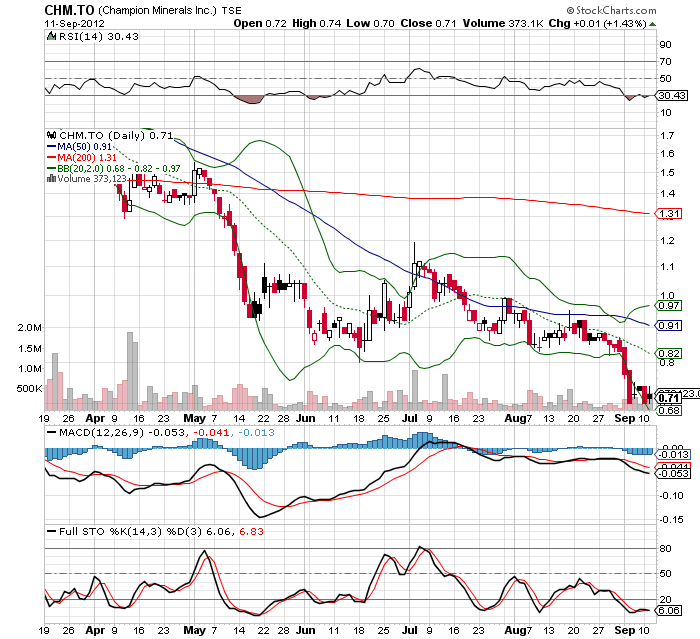Click the RSI axis label 90
Viewport: 700px width, 639px height.
(x=666, y=45)
